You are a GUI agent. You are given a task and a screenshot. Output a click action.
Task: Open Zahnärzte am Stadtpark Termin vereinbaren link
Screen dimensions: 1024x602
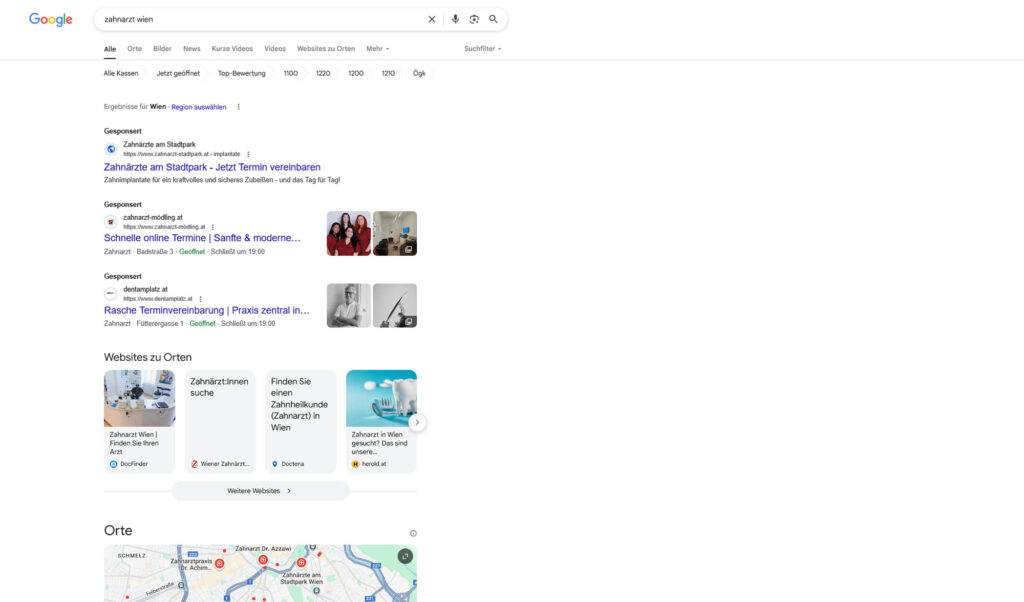click(212, 167)
